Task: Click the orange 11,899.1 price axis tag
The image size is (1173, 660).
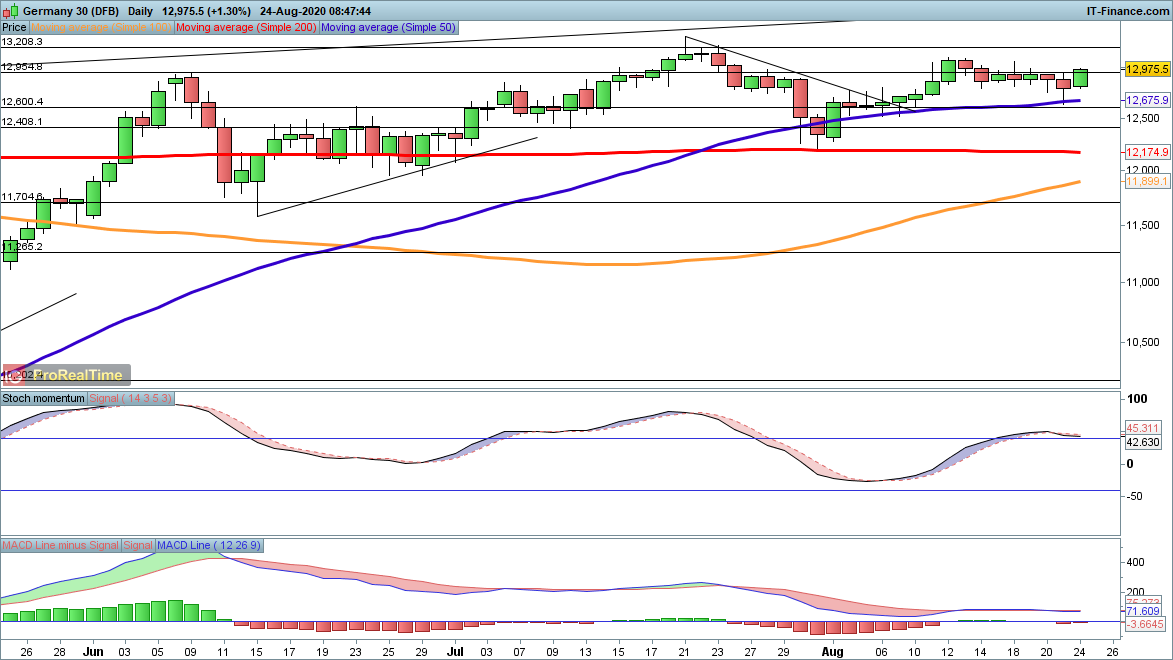Action: click(1147, 182)
